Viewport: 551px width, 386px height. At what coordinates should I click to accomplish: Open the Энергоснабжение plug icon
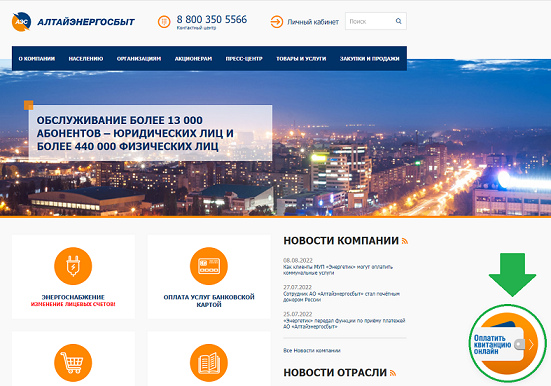pyautogui.click(x=73, y=266)
